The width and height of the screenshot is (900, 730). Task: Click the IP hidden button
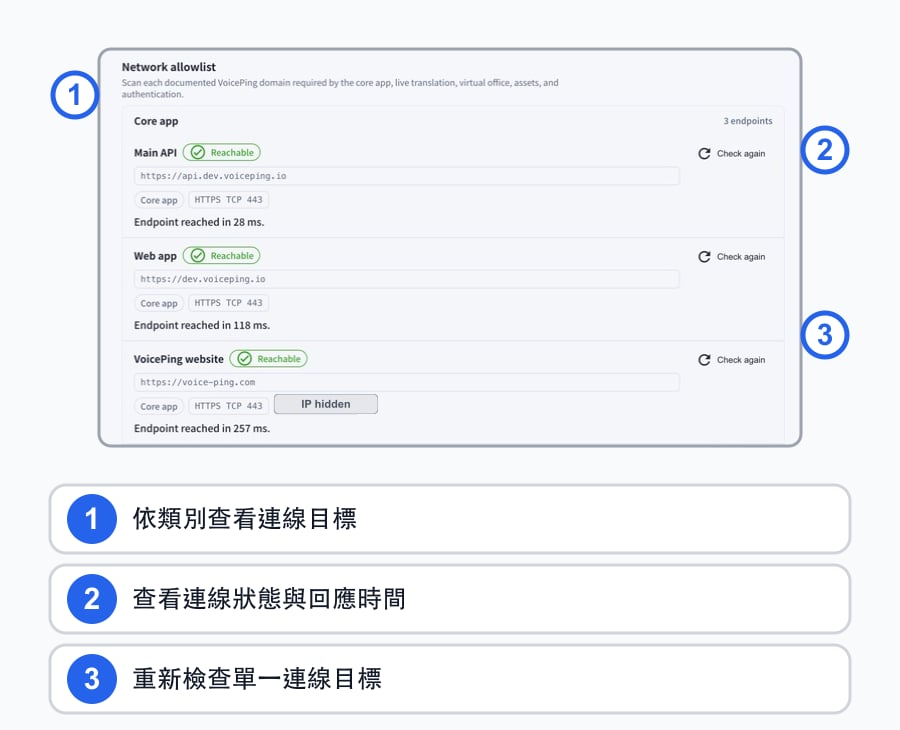click(x=325, y=404)
